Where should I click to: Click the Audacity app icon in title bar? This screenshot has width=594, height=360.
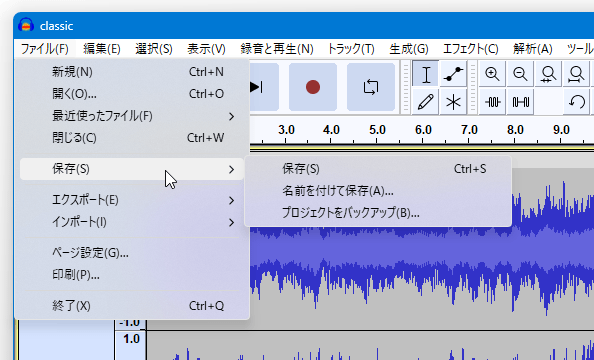(26, 26)
